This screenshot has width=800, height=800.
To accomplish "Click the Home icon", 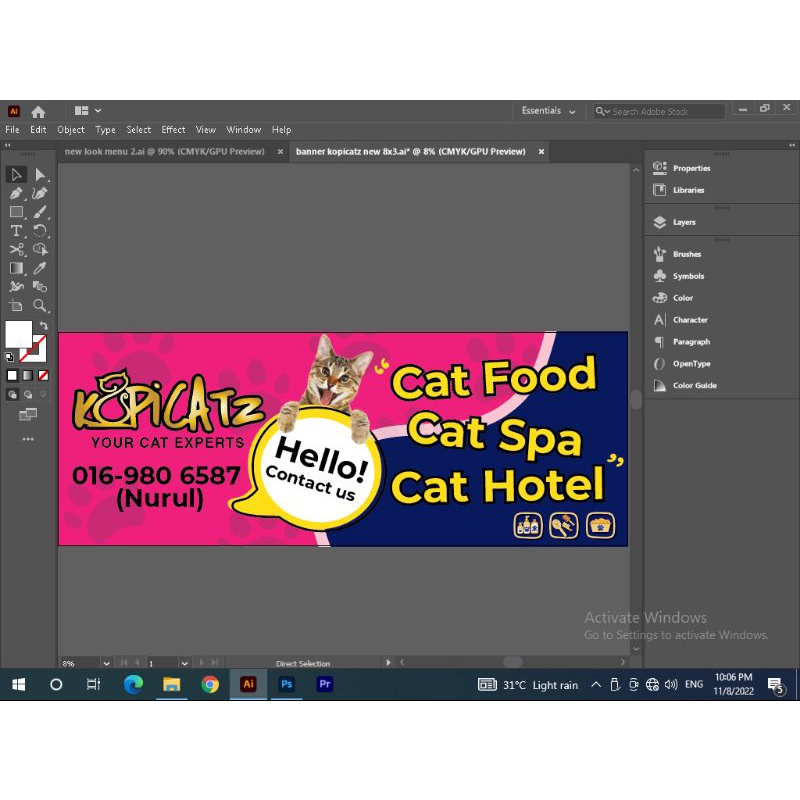I will click(38, 111).
